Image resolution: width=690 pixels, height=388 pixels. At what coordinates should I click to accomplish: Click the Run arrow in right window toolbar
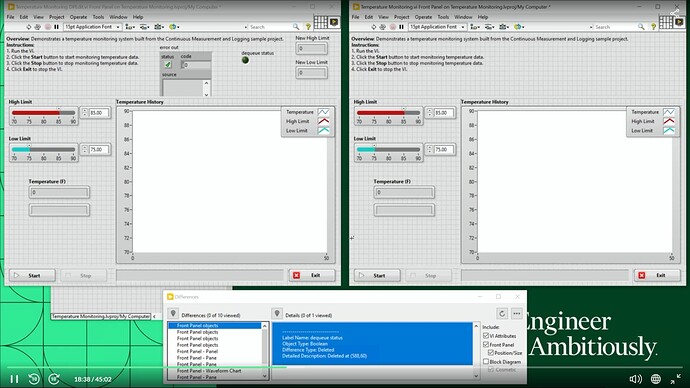[x=374, y=27]
